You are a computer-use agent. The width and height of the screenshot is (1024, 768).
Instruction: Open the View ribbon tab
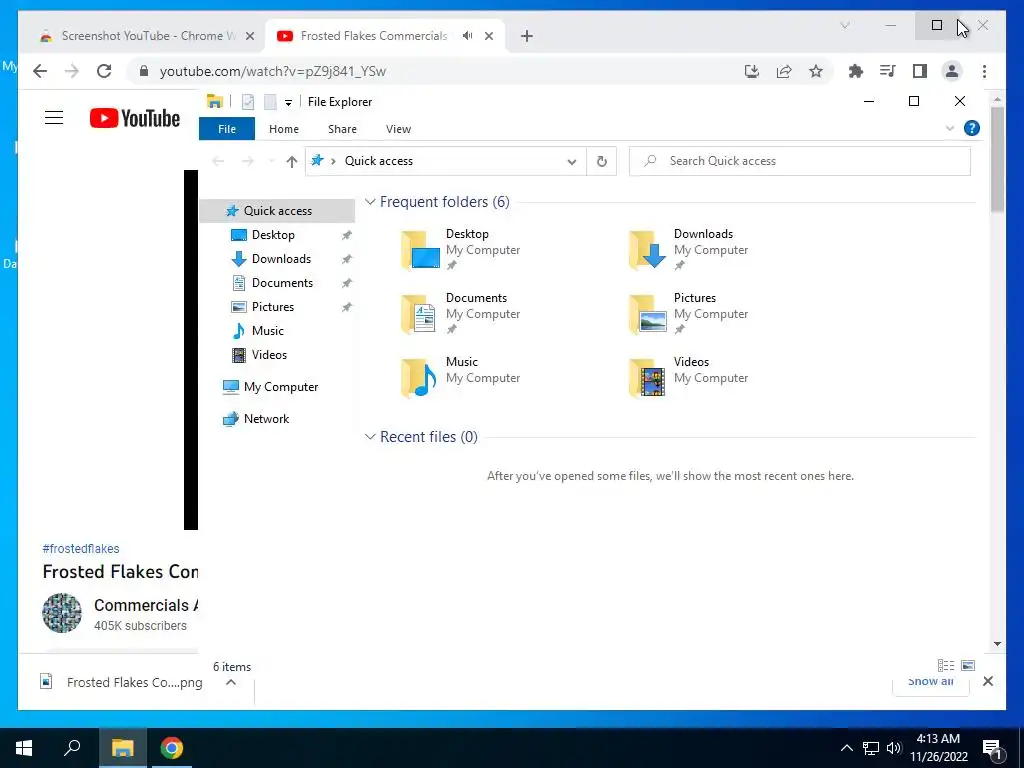398,129
